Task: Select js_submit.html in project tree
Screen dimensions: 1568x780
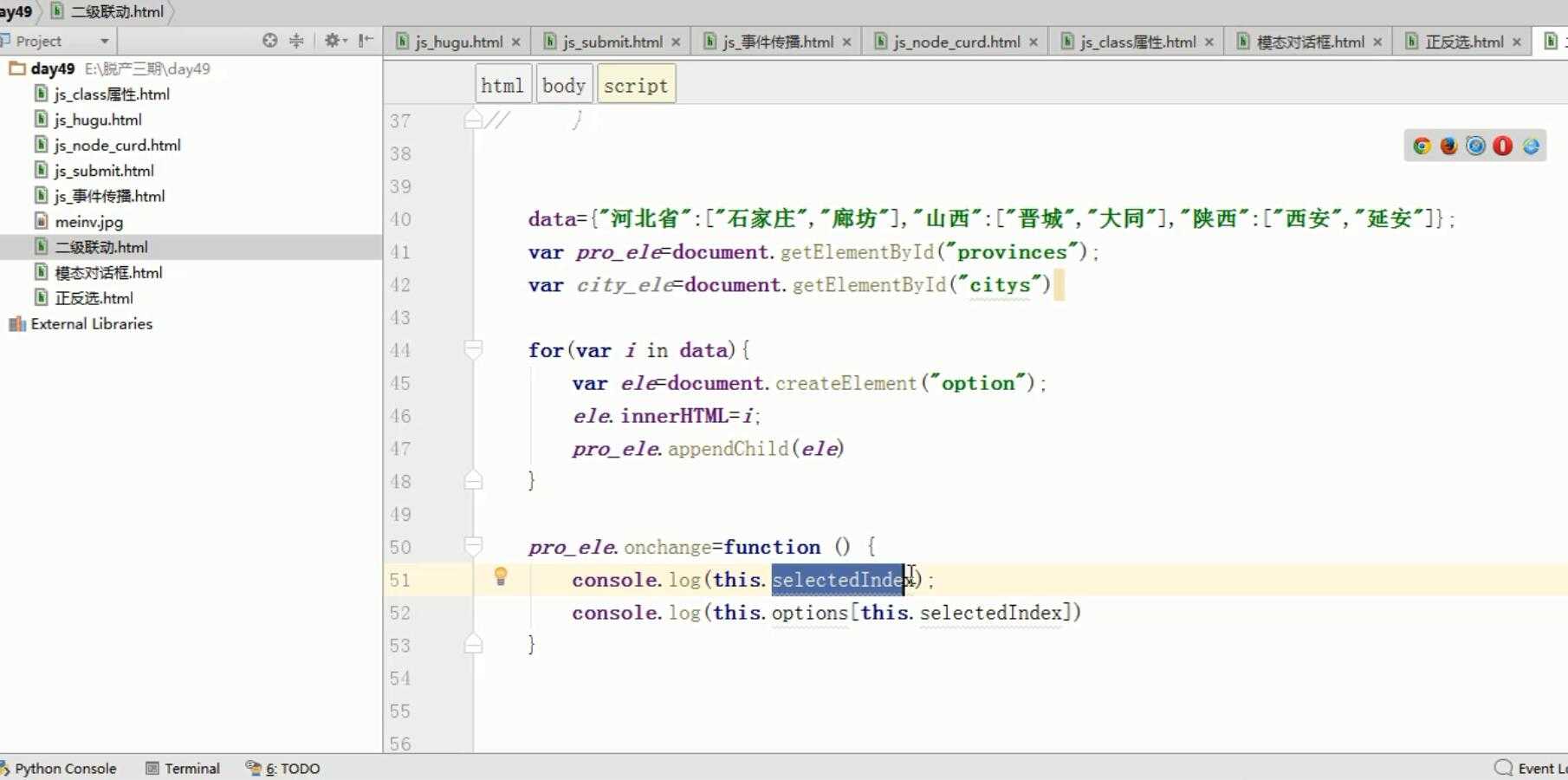Action: click(x=104, y=171)
